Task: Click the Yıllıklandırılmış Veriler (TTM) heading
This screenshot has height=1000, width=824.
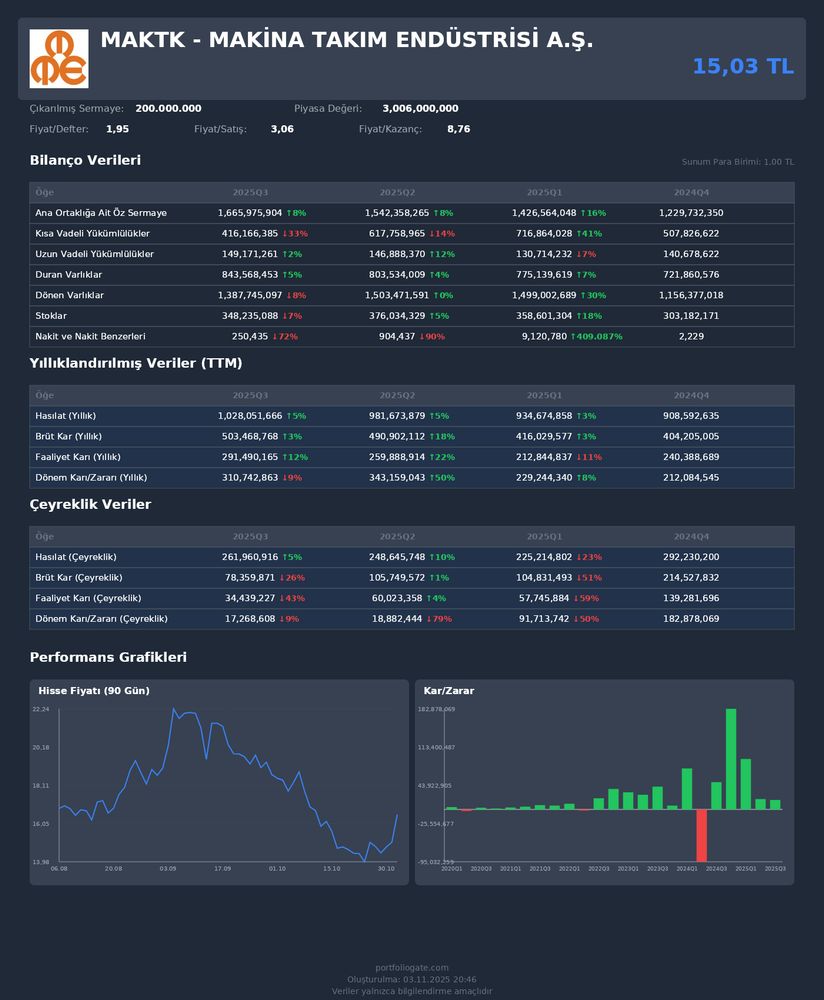Action: [x=136, y=364]
